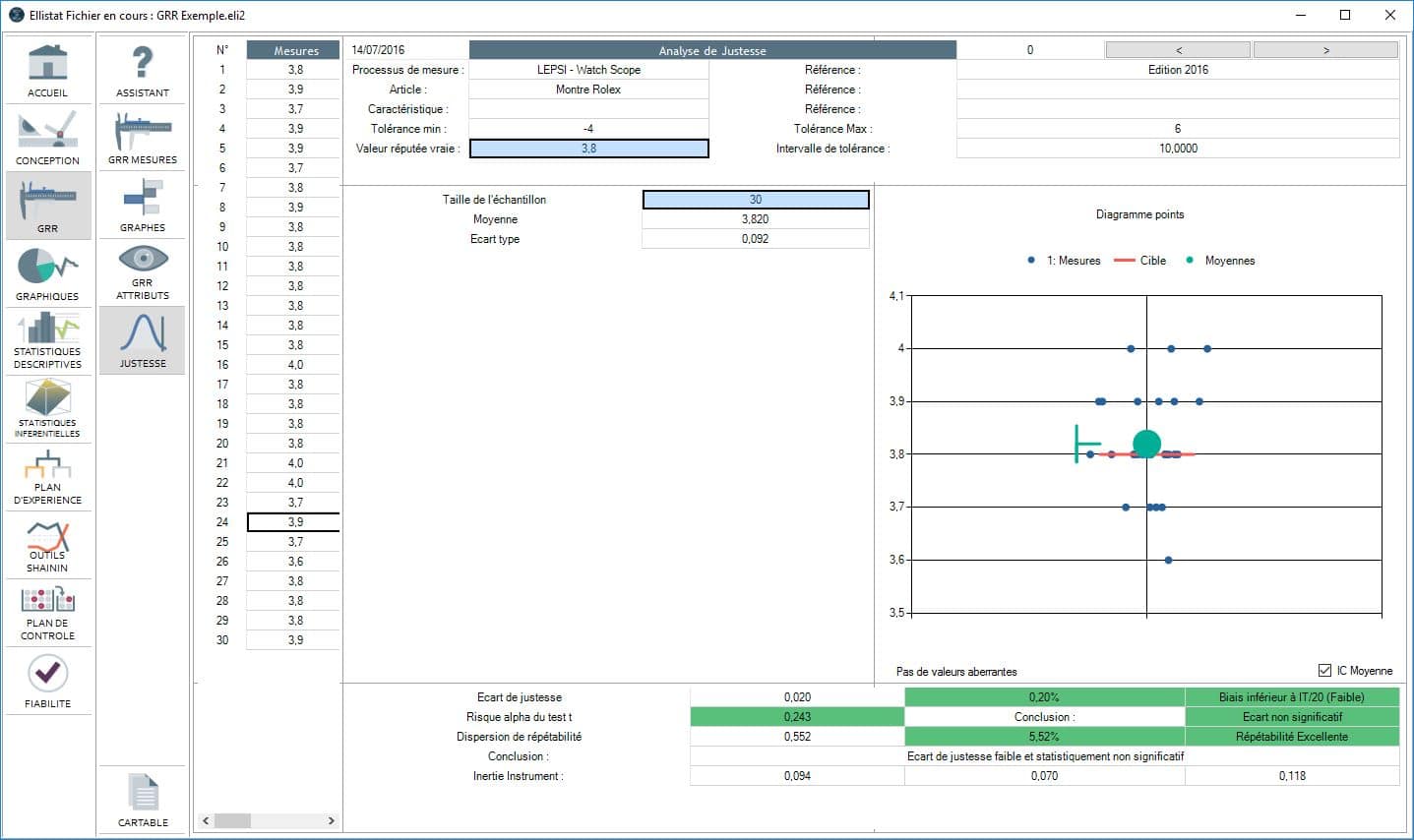Click the date 14/07/2016

pos(378,50)
